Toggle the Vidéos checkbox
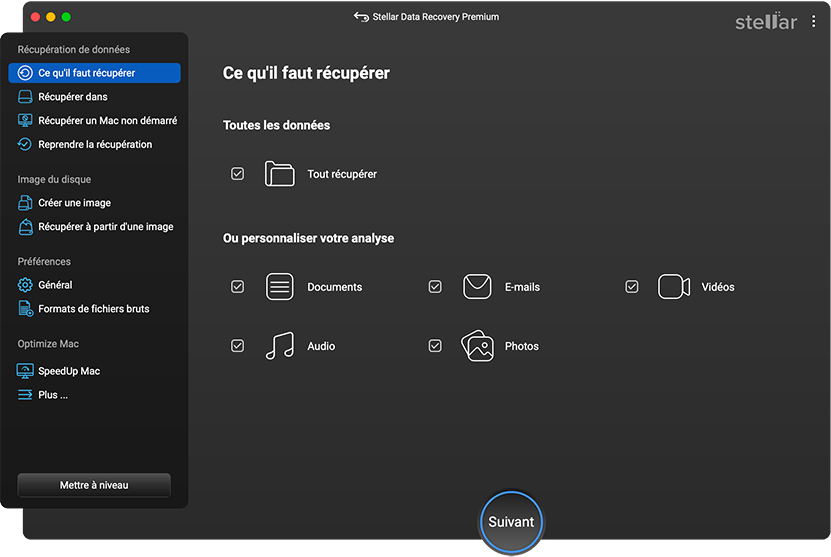Viewport: 831px width, 557px height. click(x=632, y=287)
